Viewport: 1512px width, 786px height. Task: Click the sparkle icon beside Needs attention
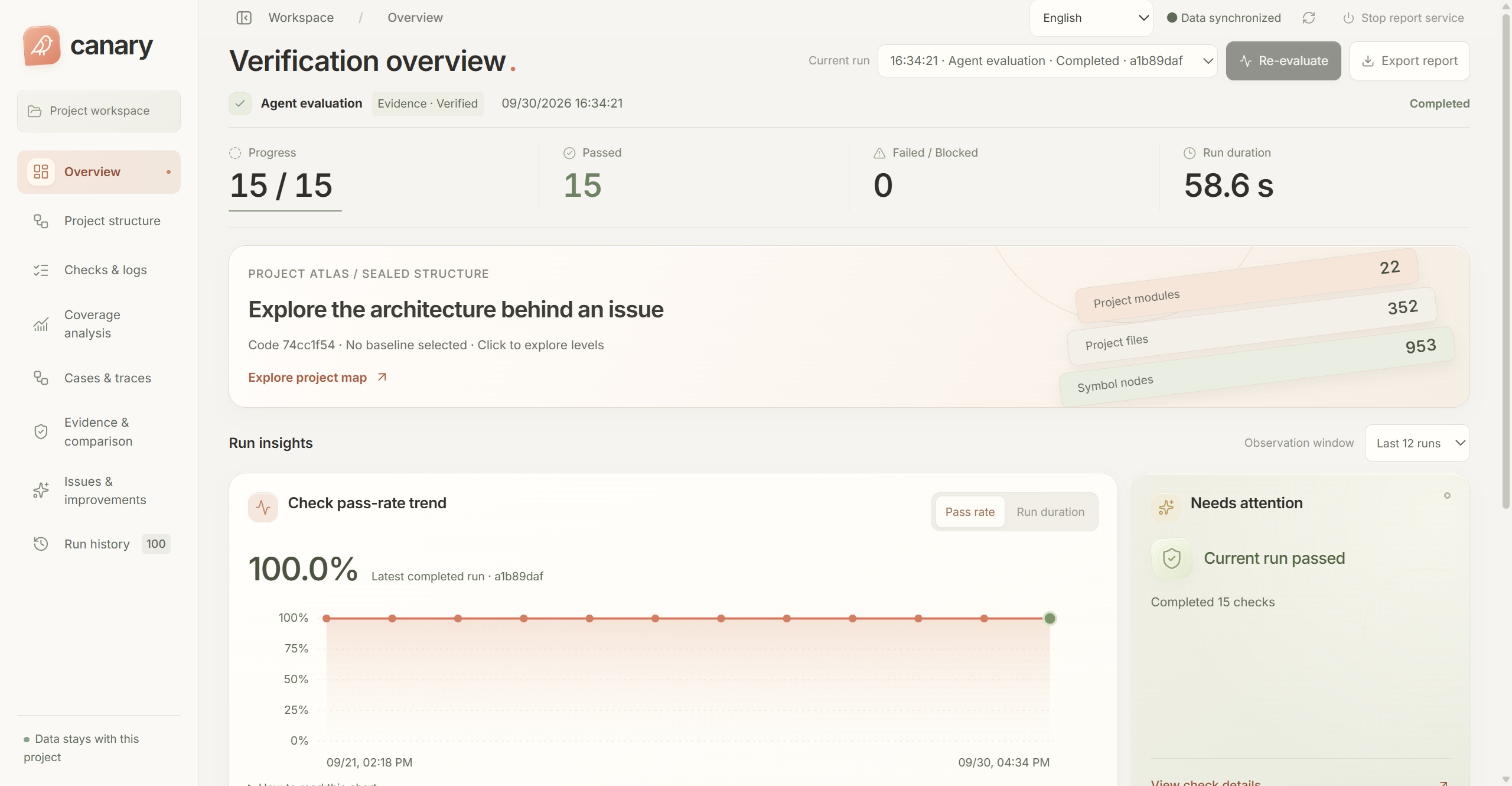[x=1166, y=507]
